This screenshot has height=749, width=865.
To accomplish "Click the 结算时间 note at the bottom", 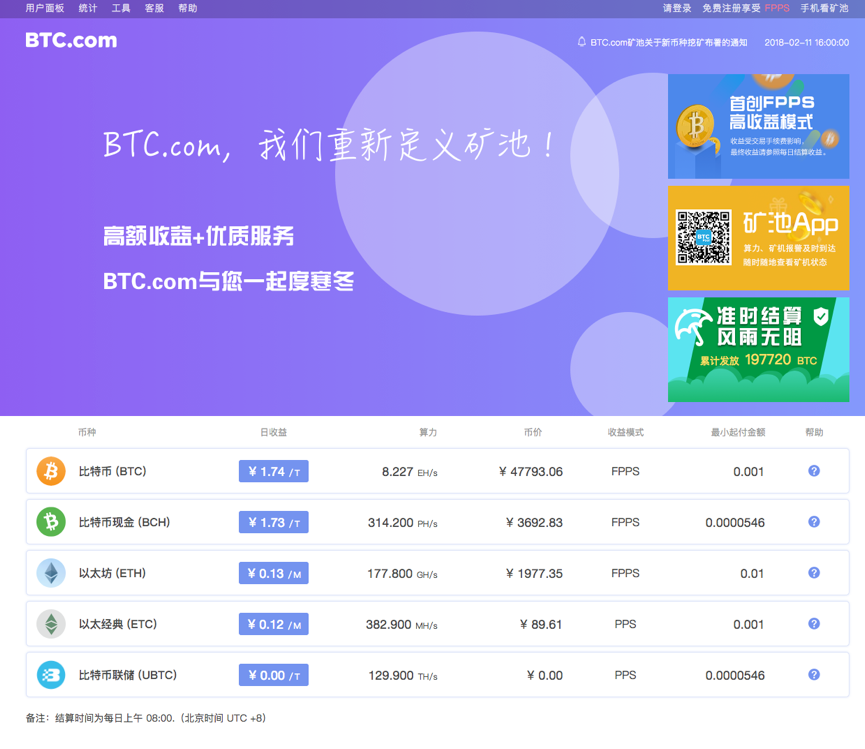I will click(146, 718).
